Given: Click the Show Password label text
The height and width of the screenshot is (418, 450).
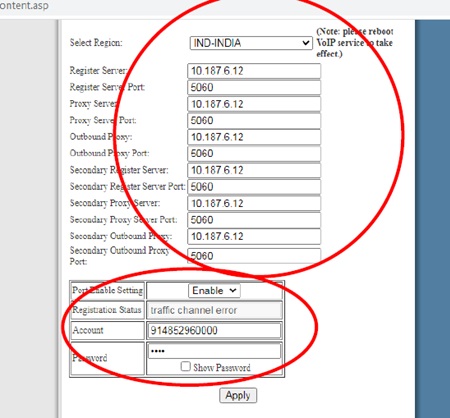Looking at the screenshot, I should tap(222, 368).
